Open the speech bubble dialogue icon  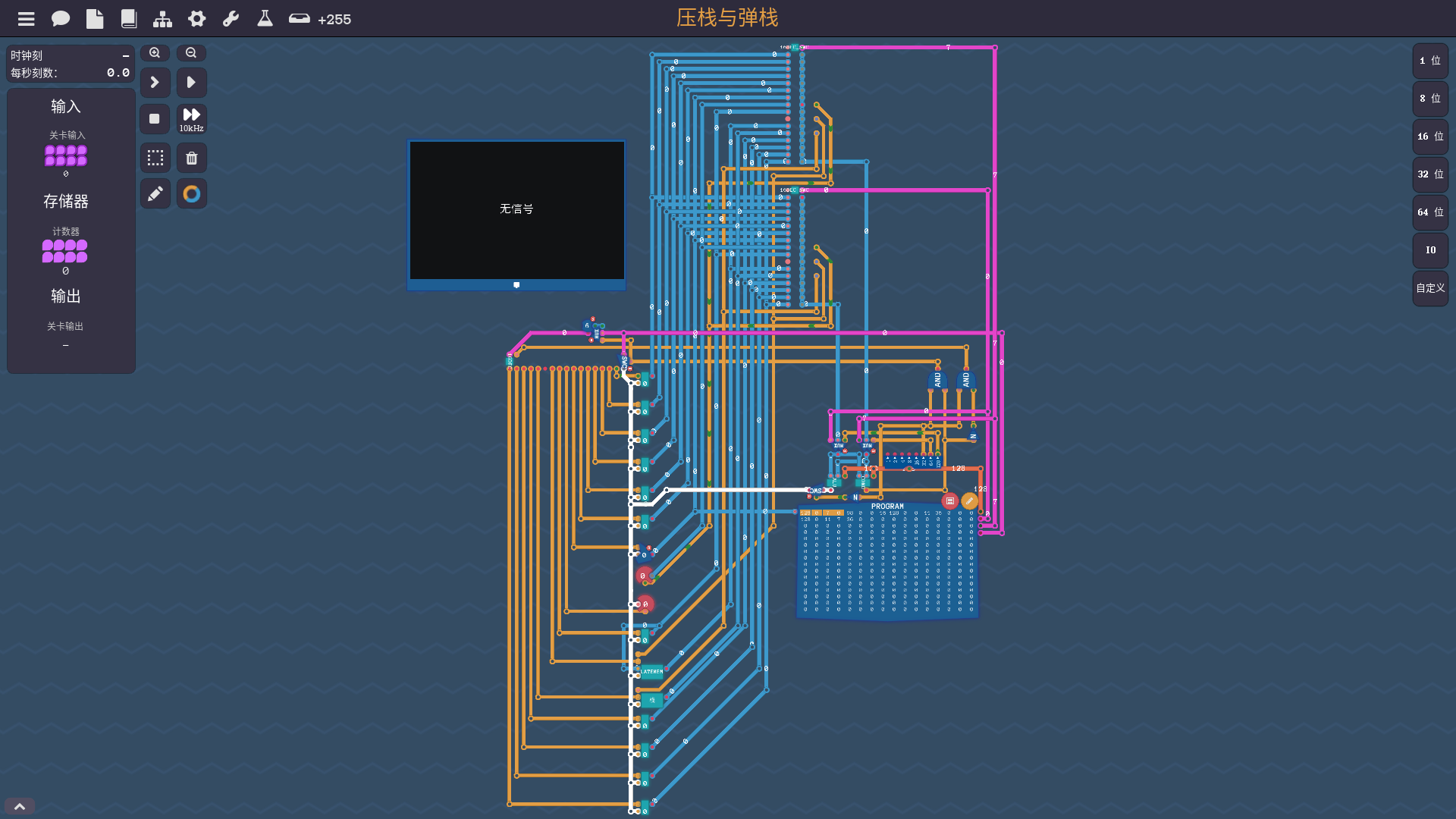pyautogui.click(x=61, y=19)
